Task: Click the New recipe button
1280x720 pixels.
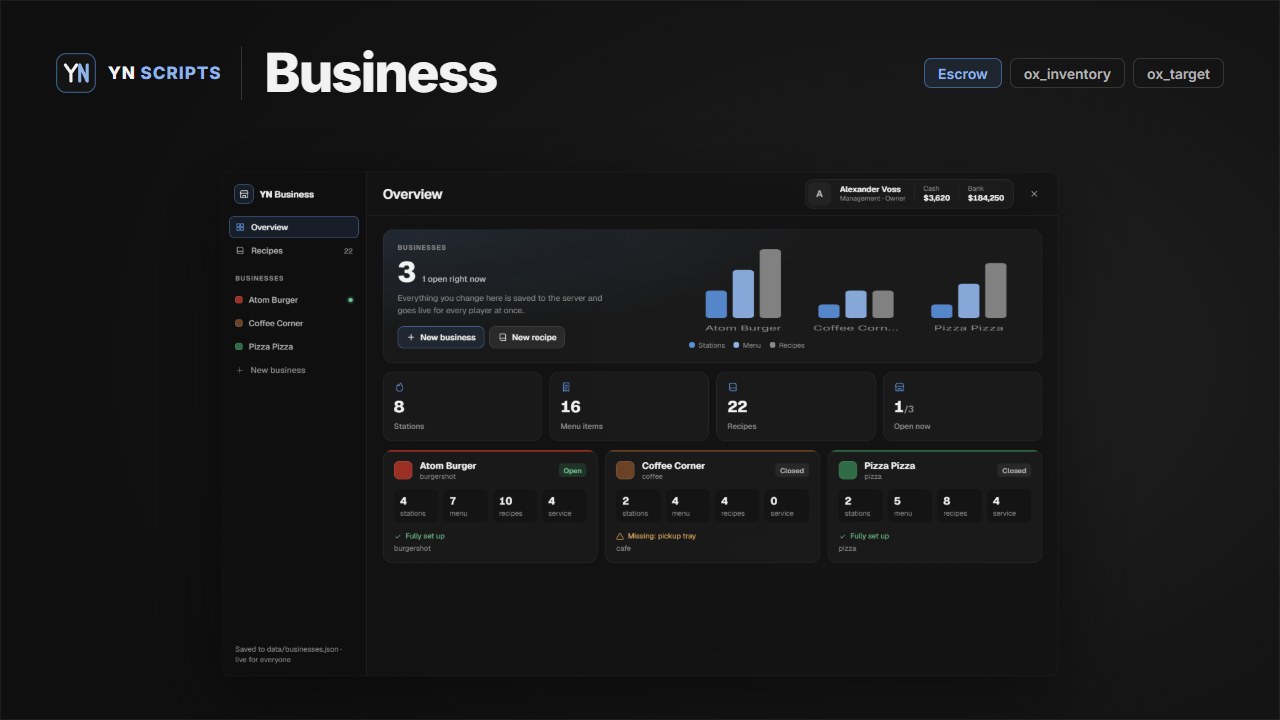Action: [527, 337]
